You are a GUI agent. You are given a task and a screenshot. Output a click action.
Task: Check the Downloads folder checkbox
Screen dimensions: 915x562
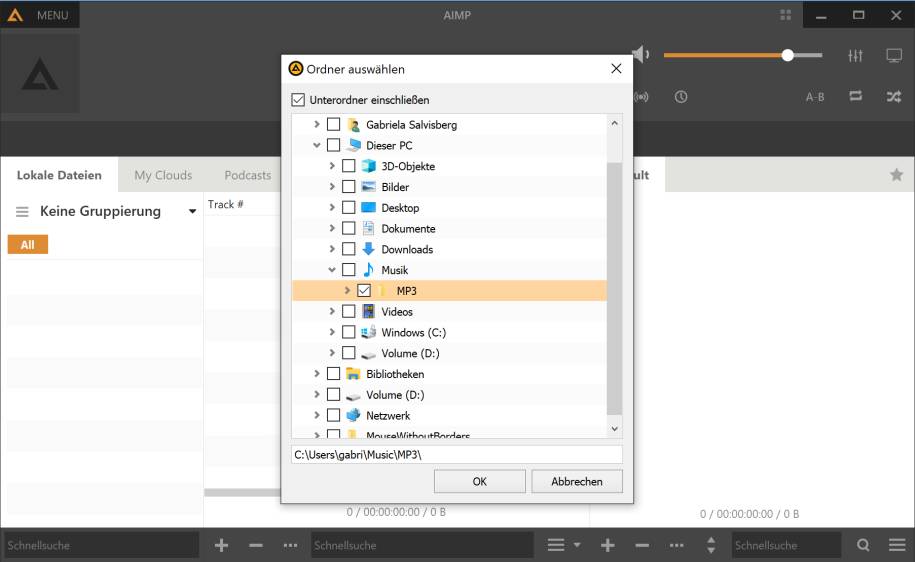click(x=349, y=249)
